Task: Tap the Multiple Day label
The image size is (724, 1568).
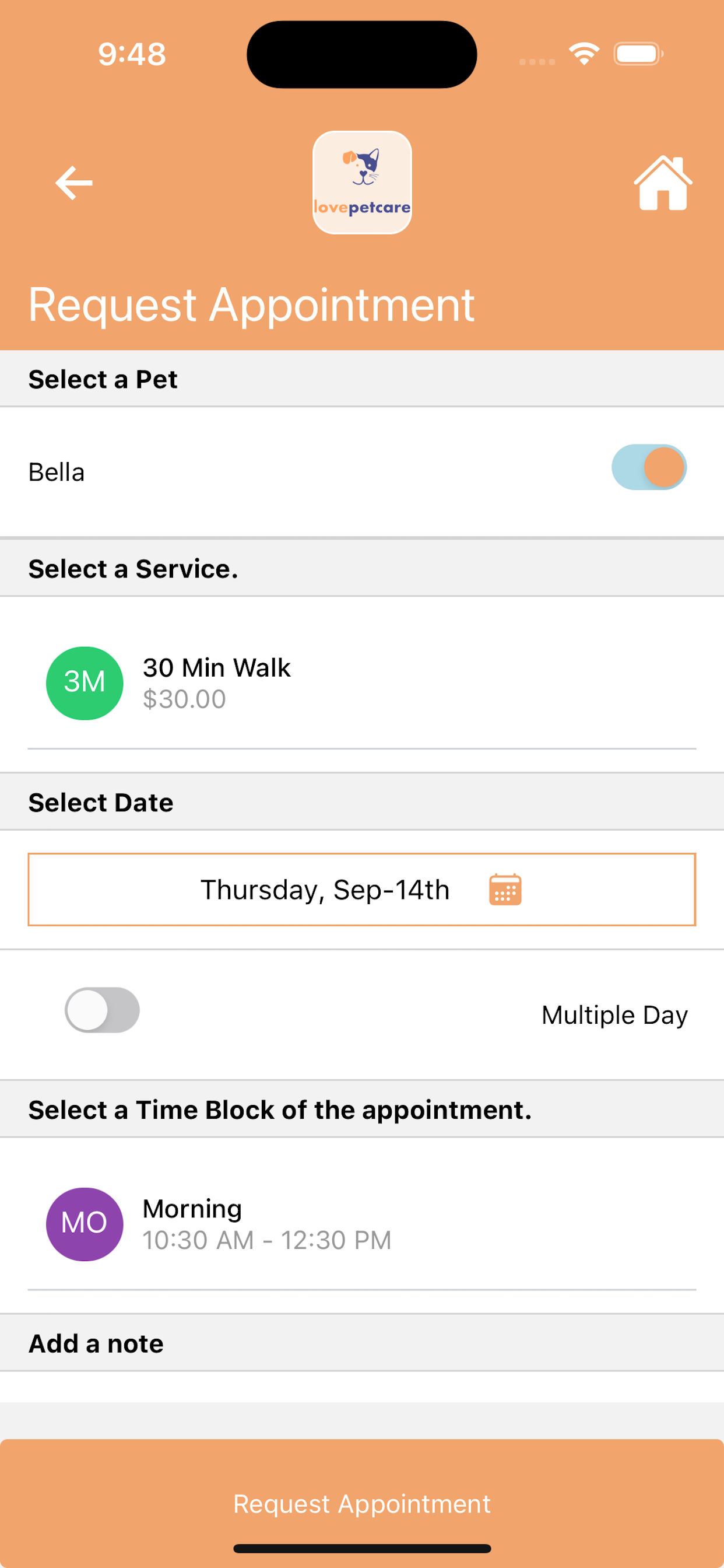Action: (614, 1014)
